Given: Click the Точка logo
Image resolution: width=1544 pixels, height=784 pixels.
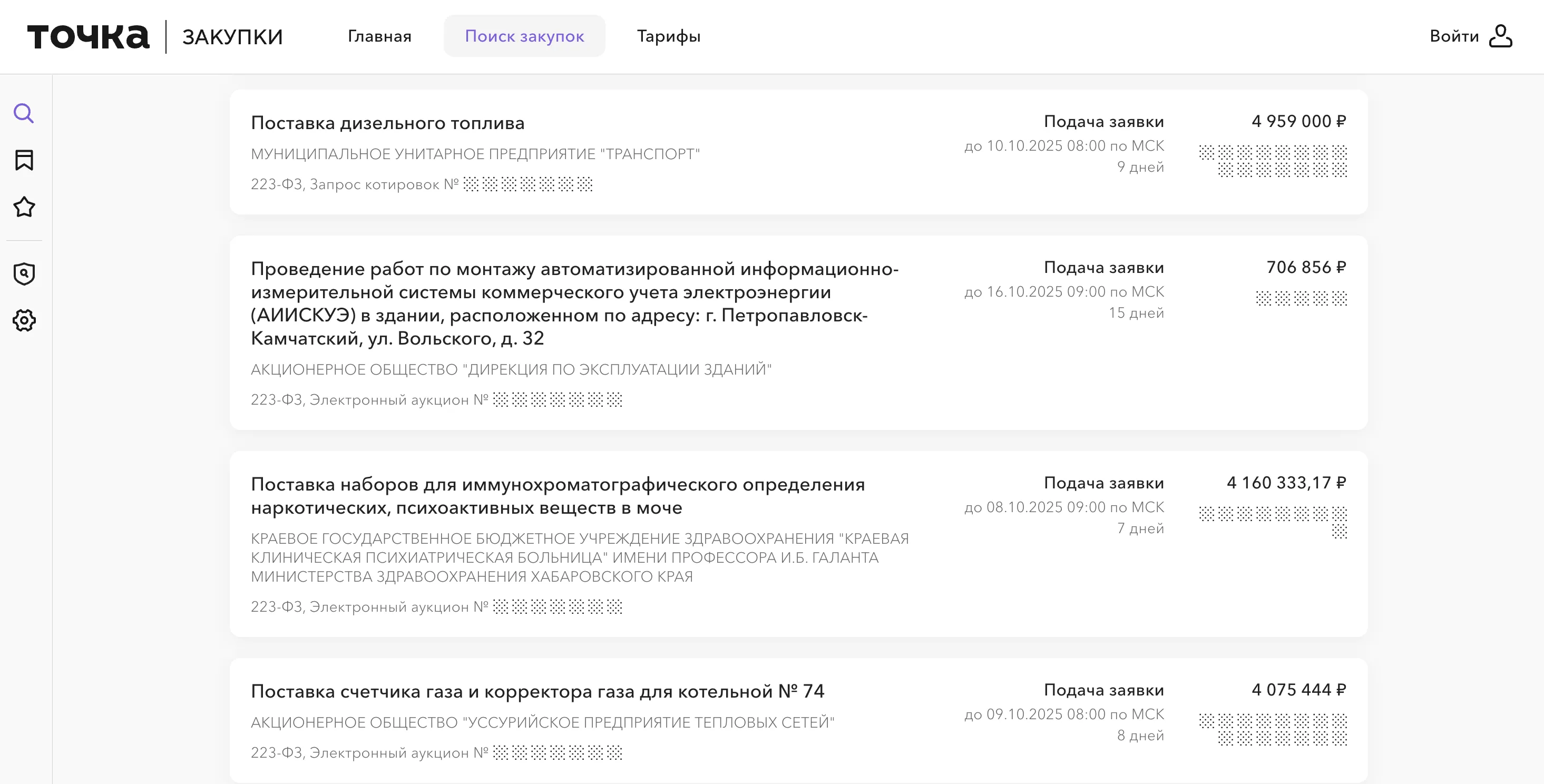Looking at the screenshot, I should pos(88,36).
